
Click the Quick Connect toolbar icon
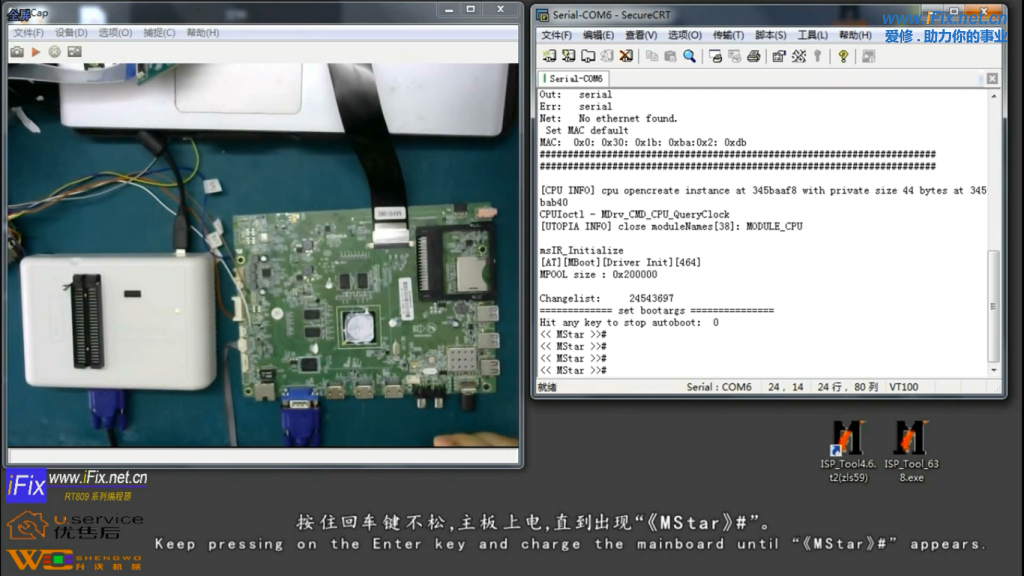pyautogui.click(x=569, y=56)
